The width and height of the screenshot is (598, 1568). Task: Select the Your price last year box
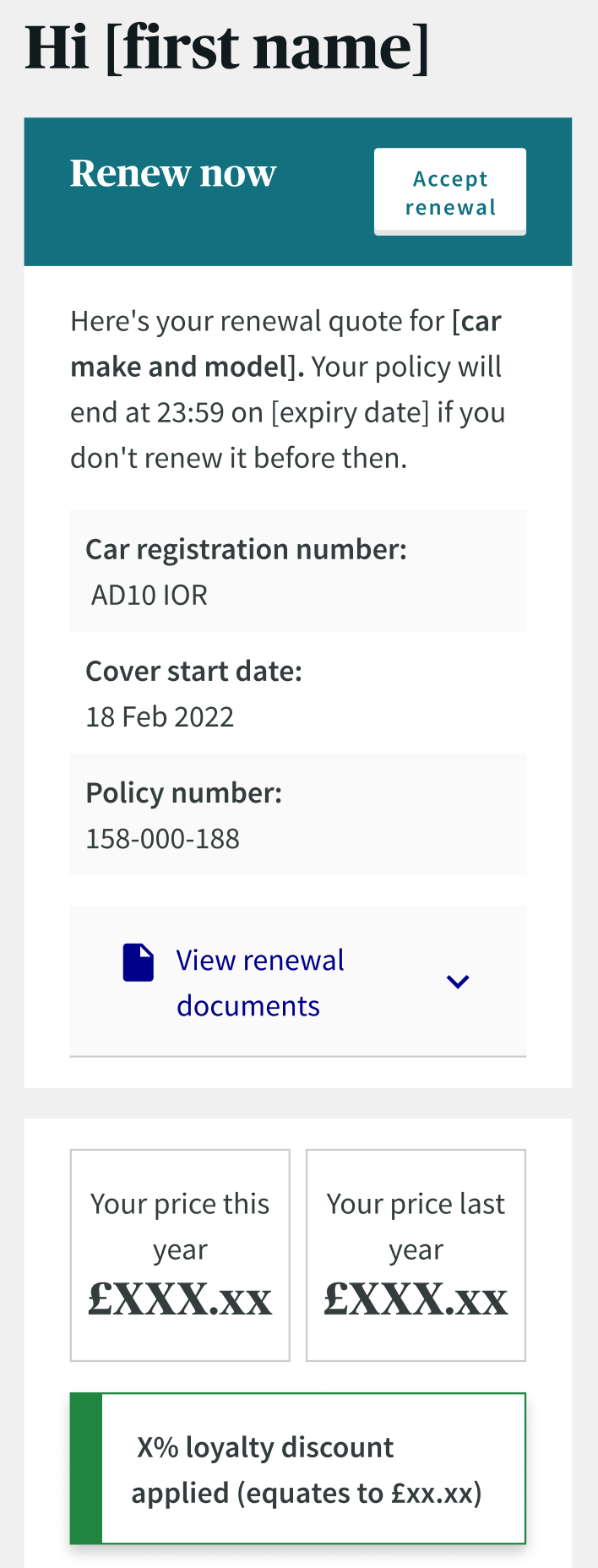click(416, 1254)
